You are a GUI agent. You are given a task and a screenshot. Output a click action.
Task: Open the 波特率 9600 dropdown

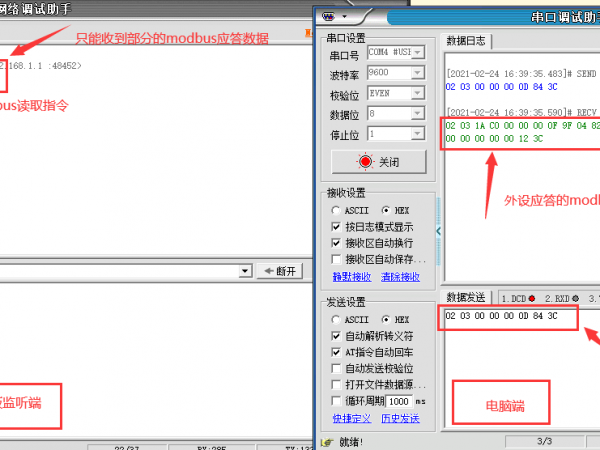(x=418, y=73)
